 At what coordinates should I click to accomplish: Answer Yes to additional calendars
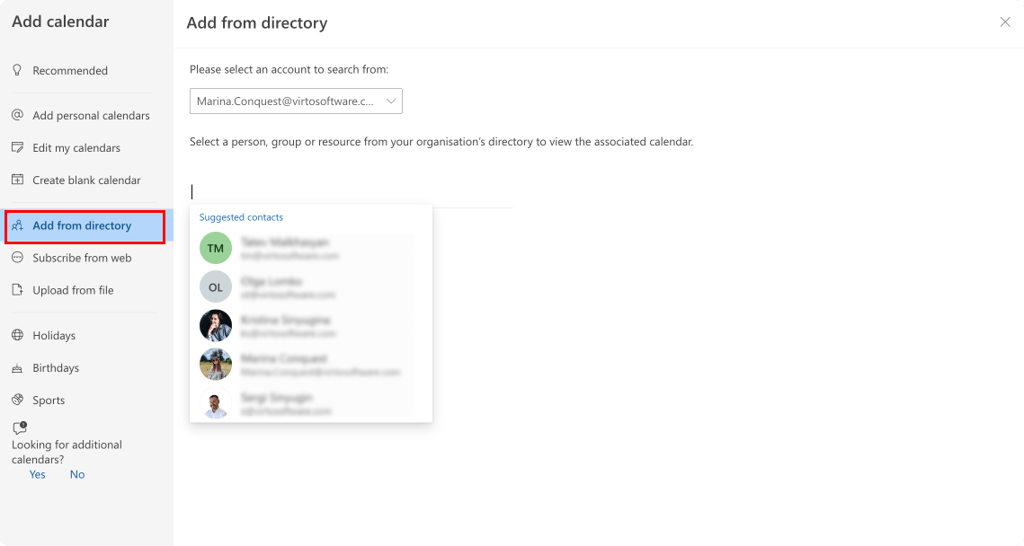(37, 474)
